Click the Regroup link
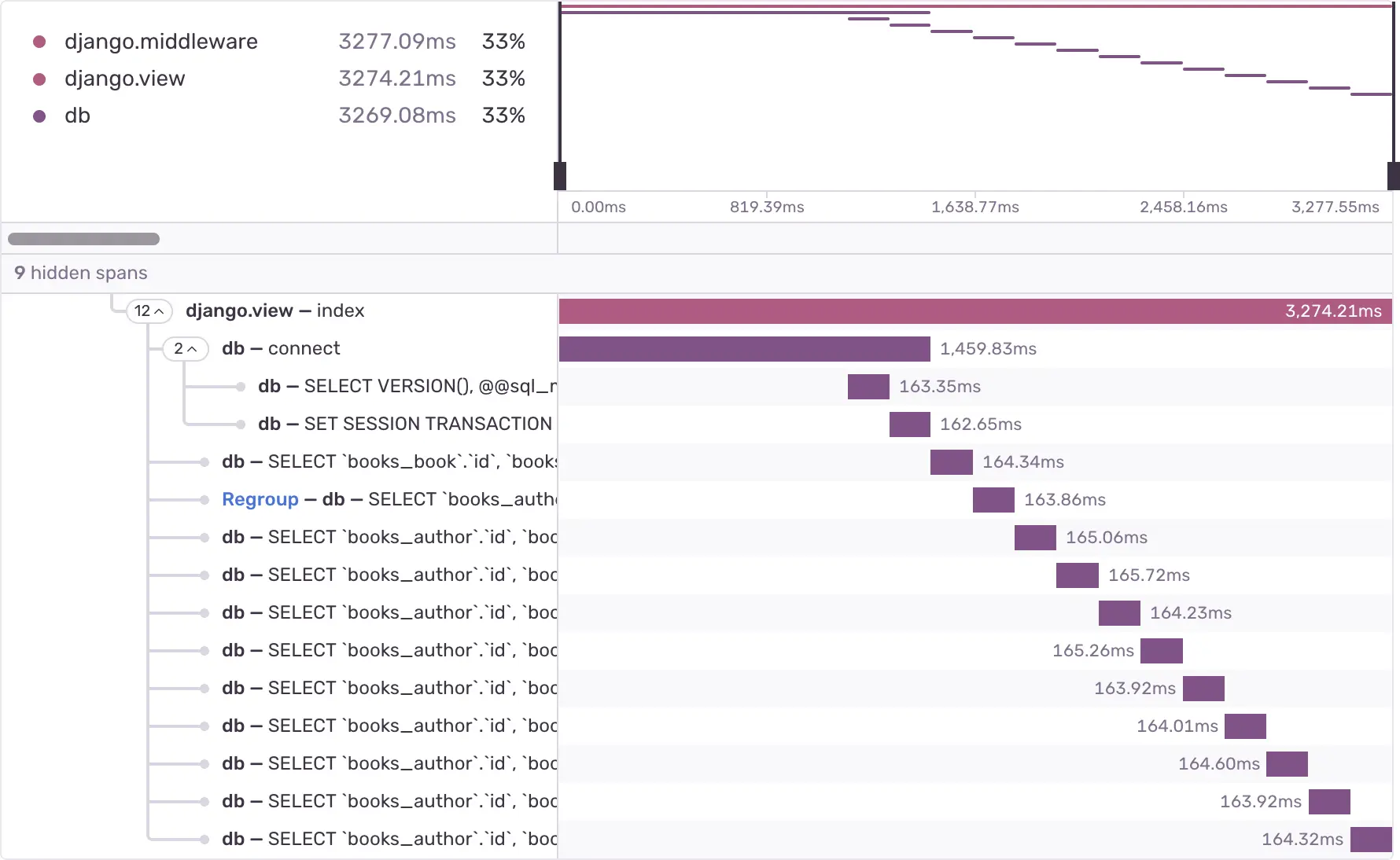Screen dimensions: 1400x860 click(260, 500)
